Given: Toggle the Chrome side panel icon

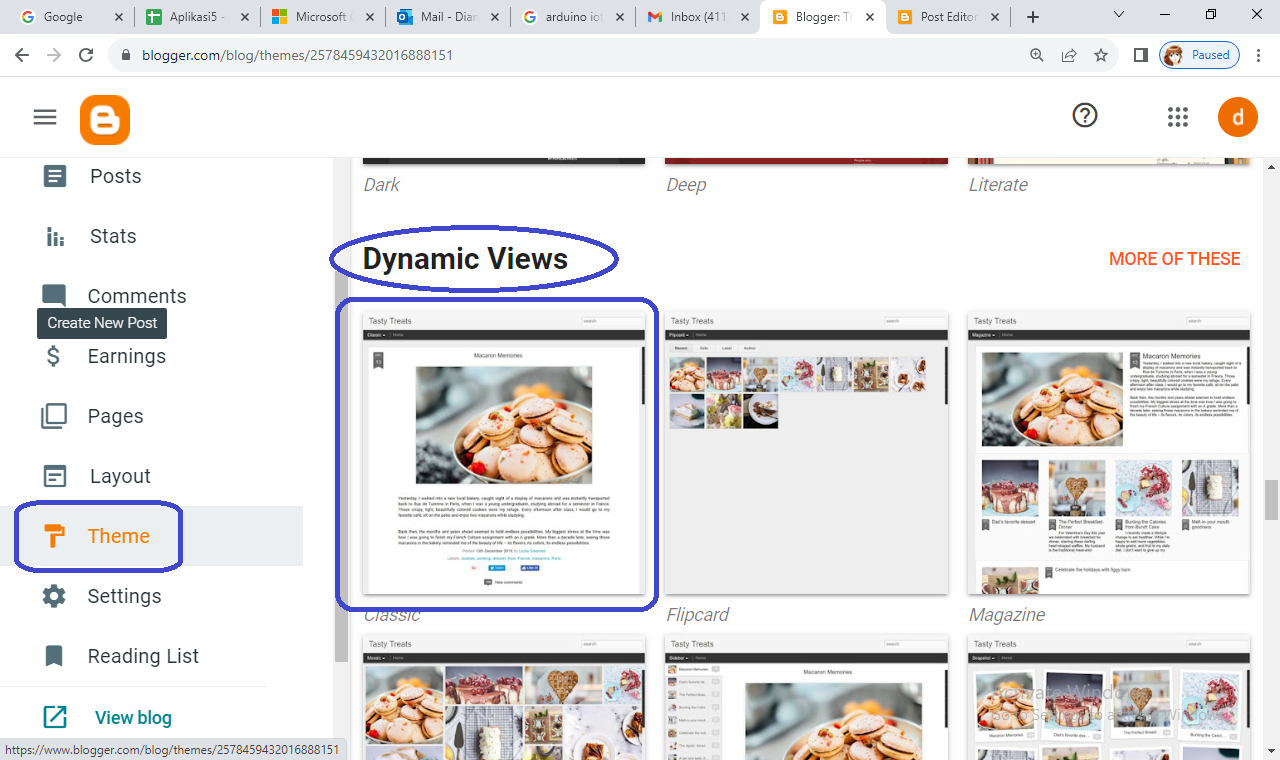Looking at the screenshot, I should click(x=1140, y=55).
